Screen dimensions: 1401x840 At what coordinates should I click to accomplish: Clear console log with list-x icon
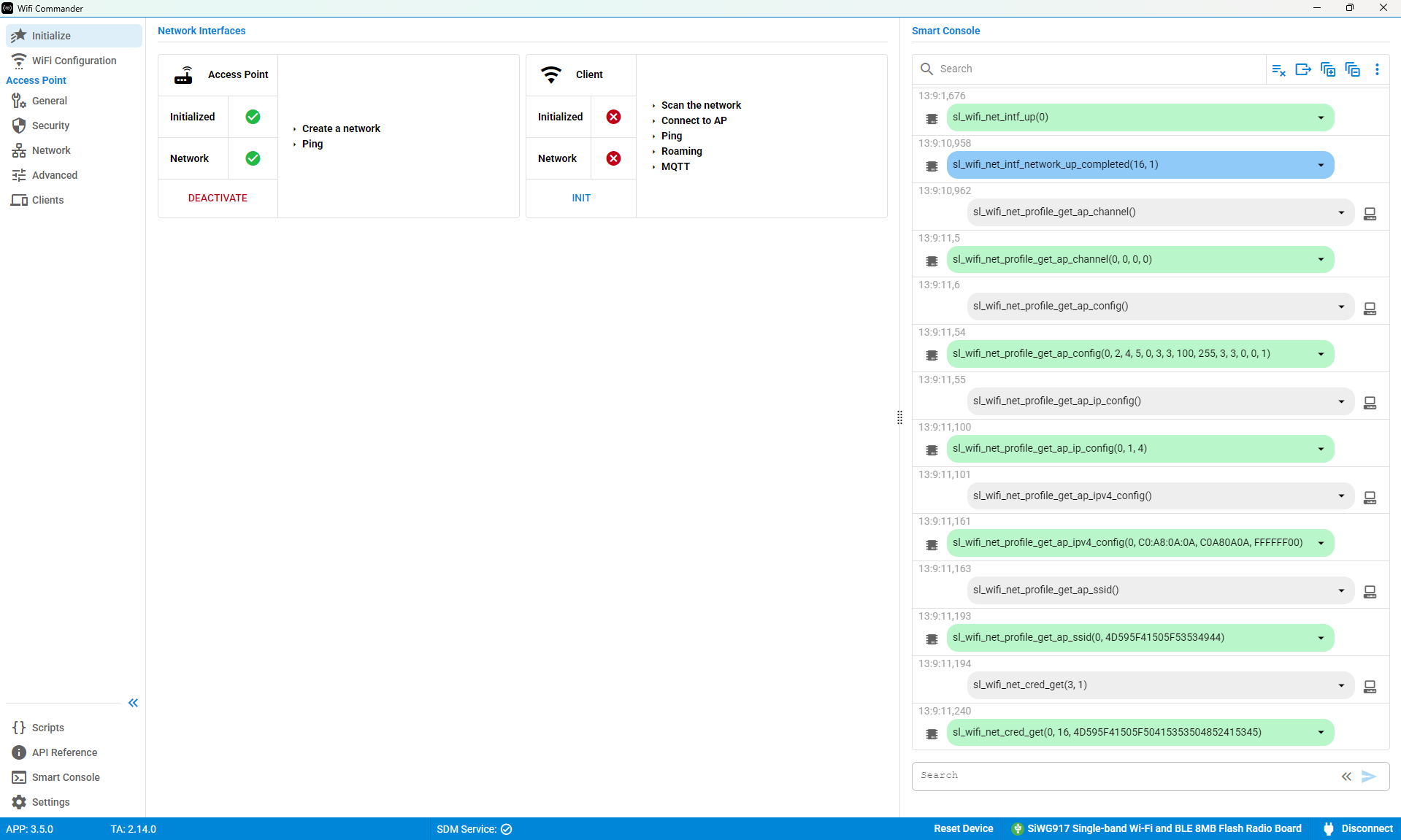pyautogui.click(x=1278, y=69)
